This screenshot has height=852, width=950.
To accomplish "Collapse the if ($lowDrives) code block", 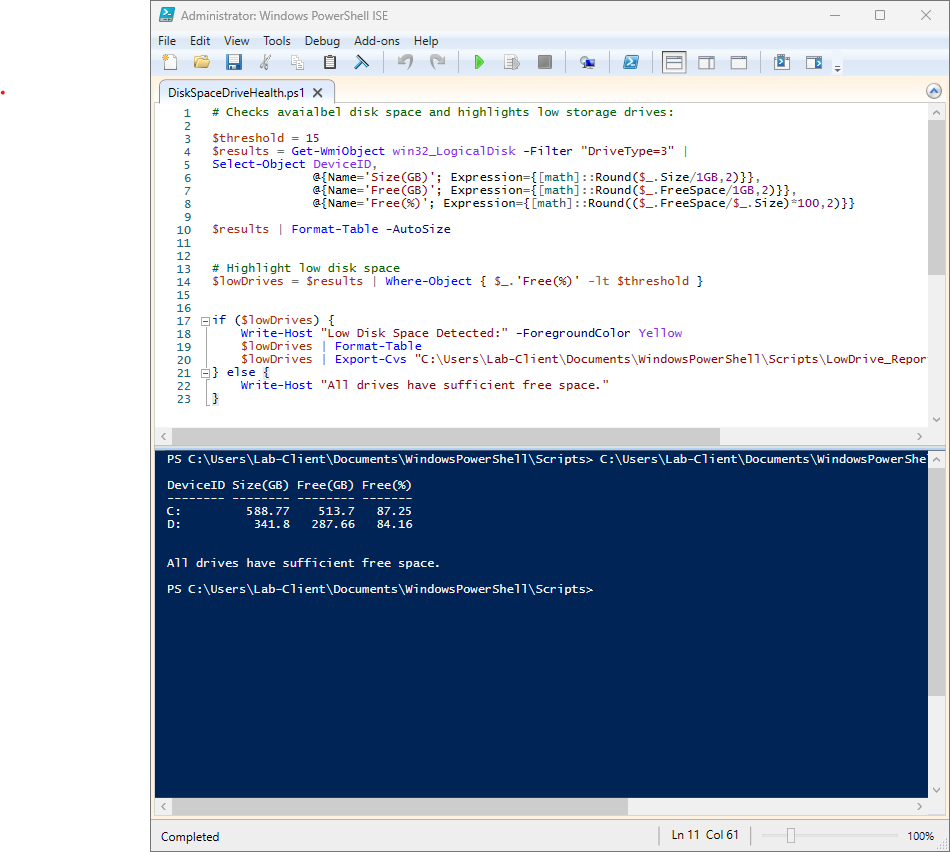I will point(205,319).
